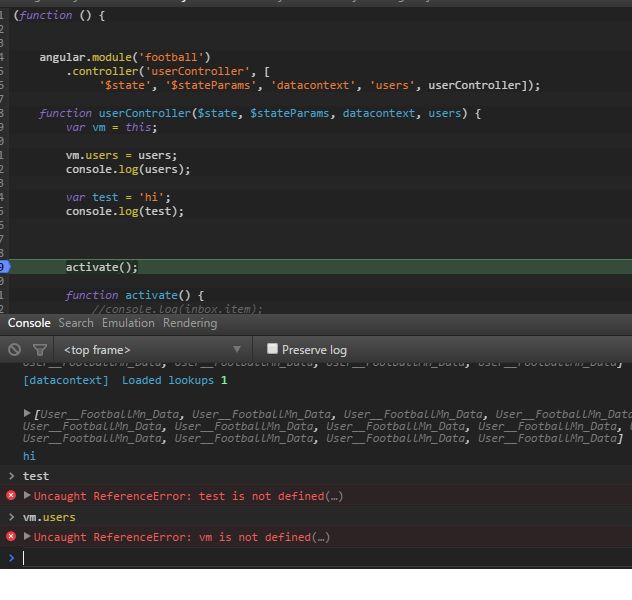Click ".controller('userController', [" in the source
632x600 pixels.
point(168,71)
